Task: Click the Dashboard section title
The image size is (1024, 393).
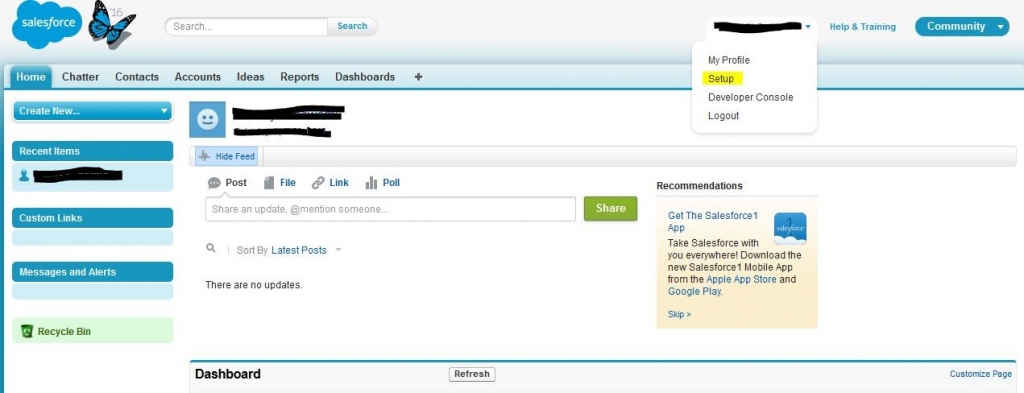Action: coord(228,374)
